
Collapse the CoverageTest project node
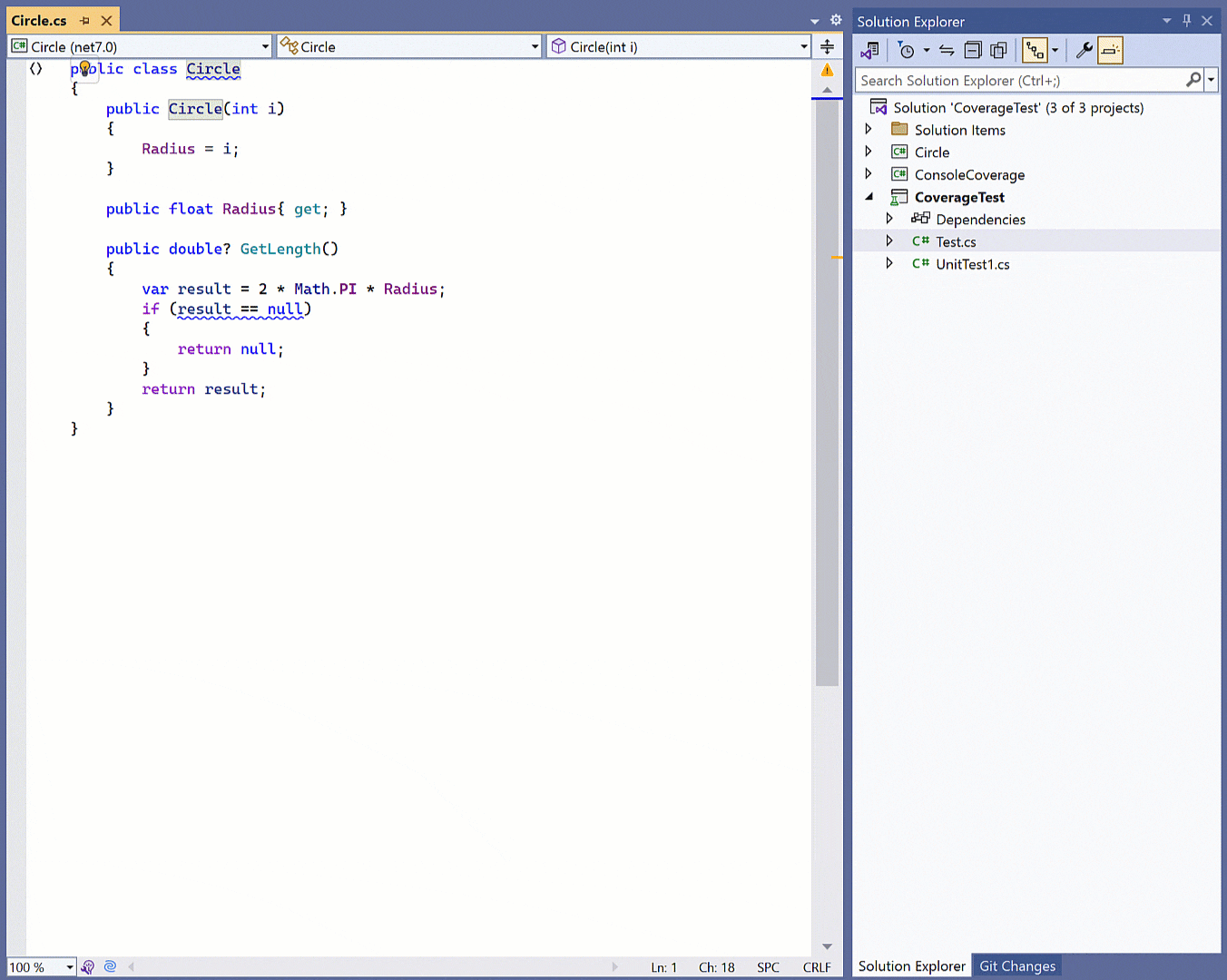[869, 197]
